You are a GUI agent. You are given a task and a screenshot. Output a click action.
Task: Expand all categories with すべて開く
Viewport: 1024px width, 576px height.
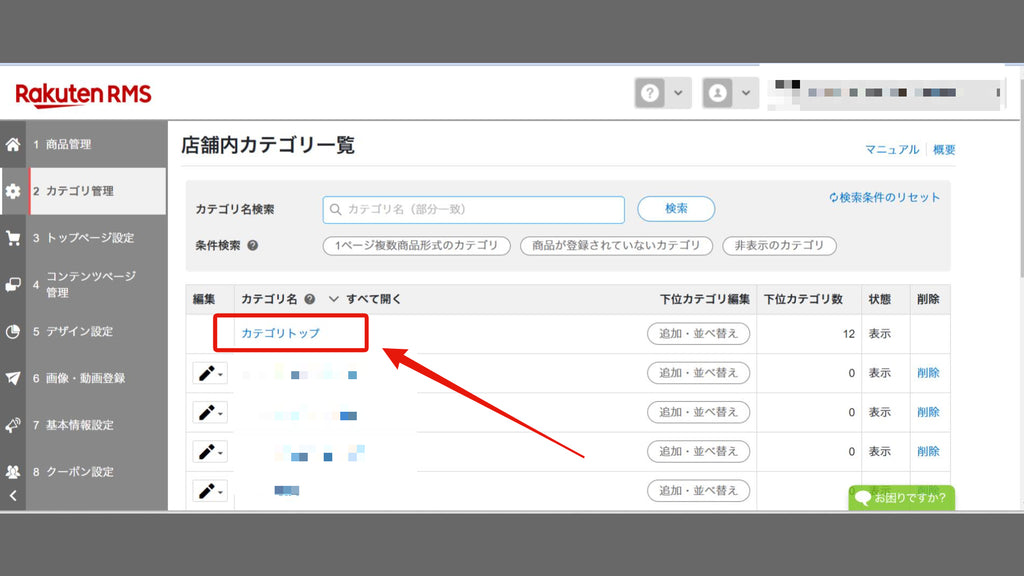pos(365,299)
